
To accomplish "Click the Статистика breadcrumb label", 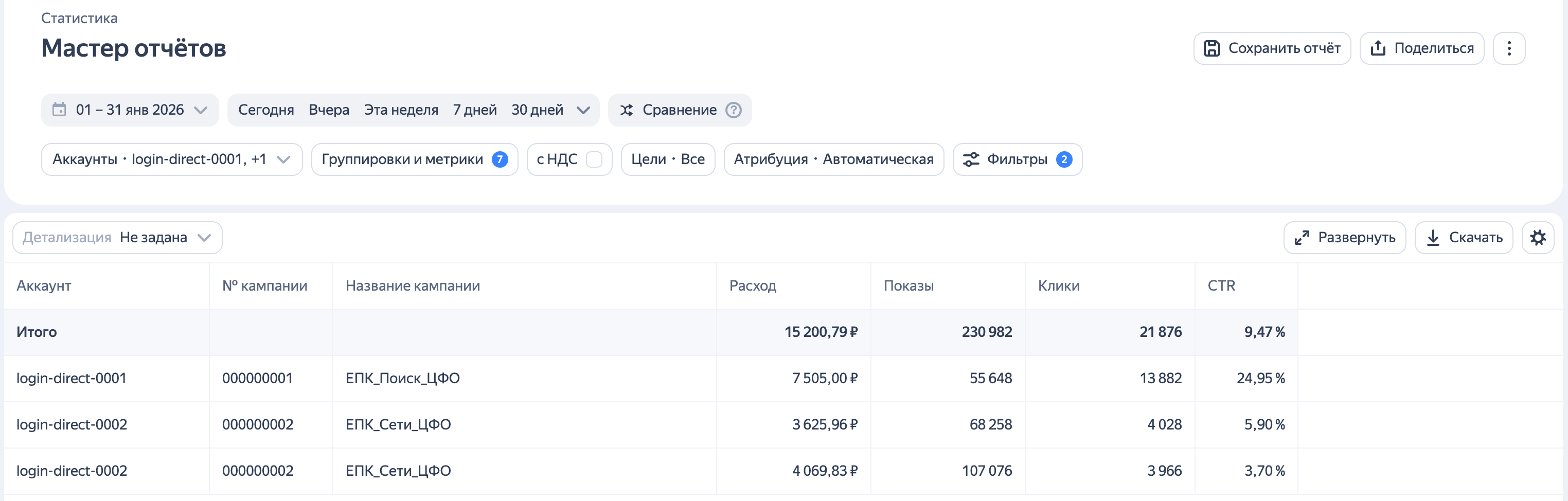I will [79, 19].
